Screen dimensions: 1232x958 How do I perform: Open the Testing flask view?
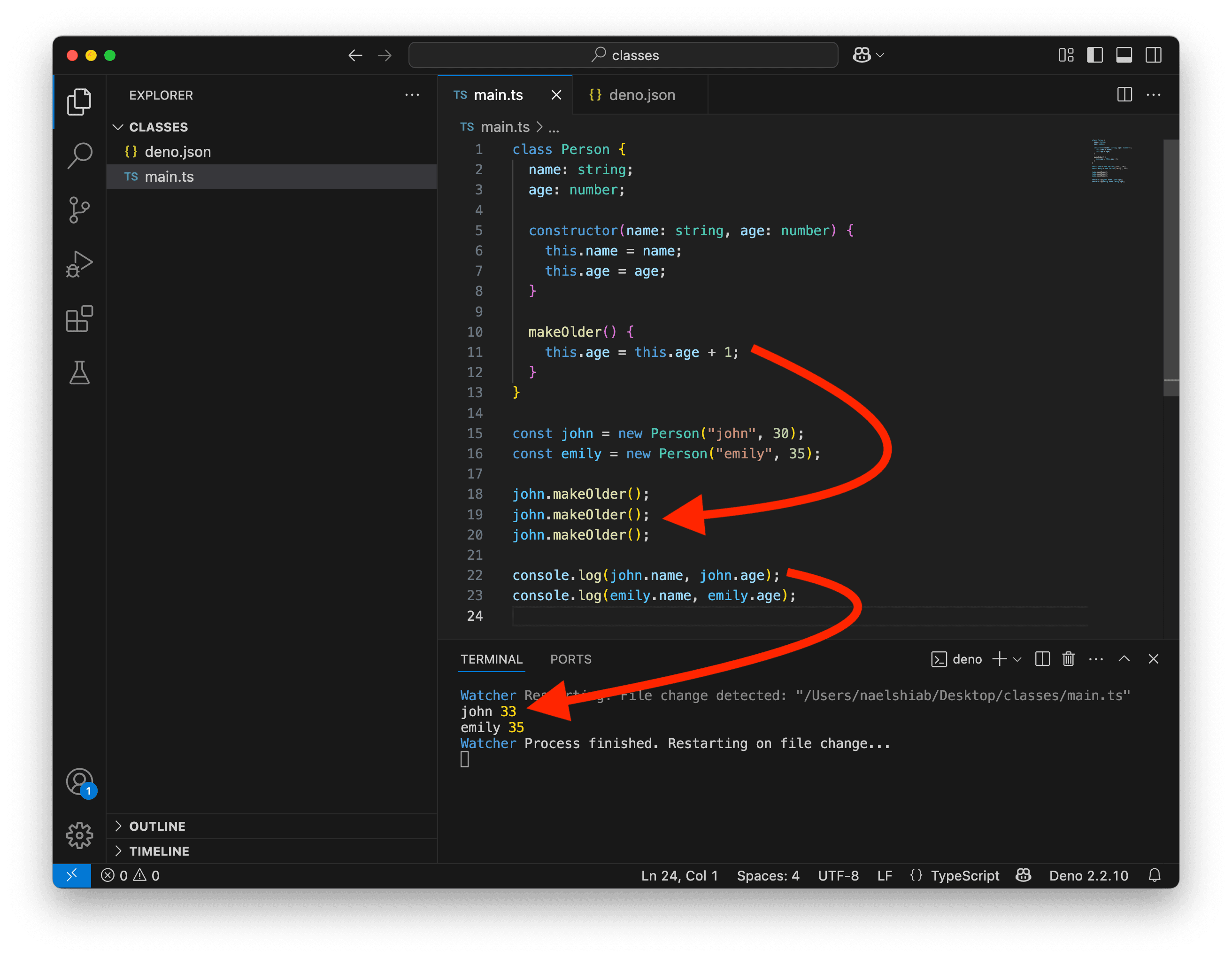79,372
